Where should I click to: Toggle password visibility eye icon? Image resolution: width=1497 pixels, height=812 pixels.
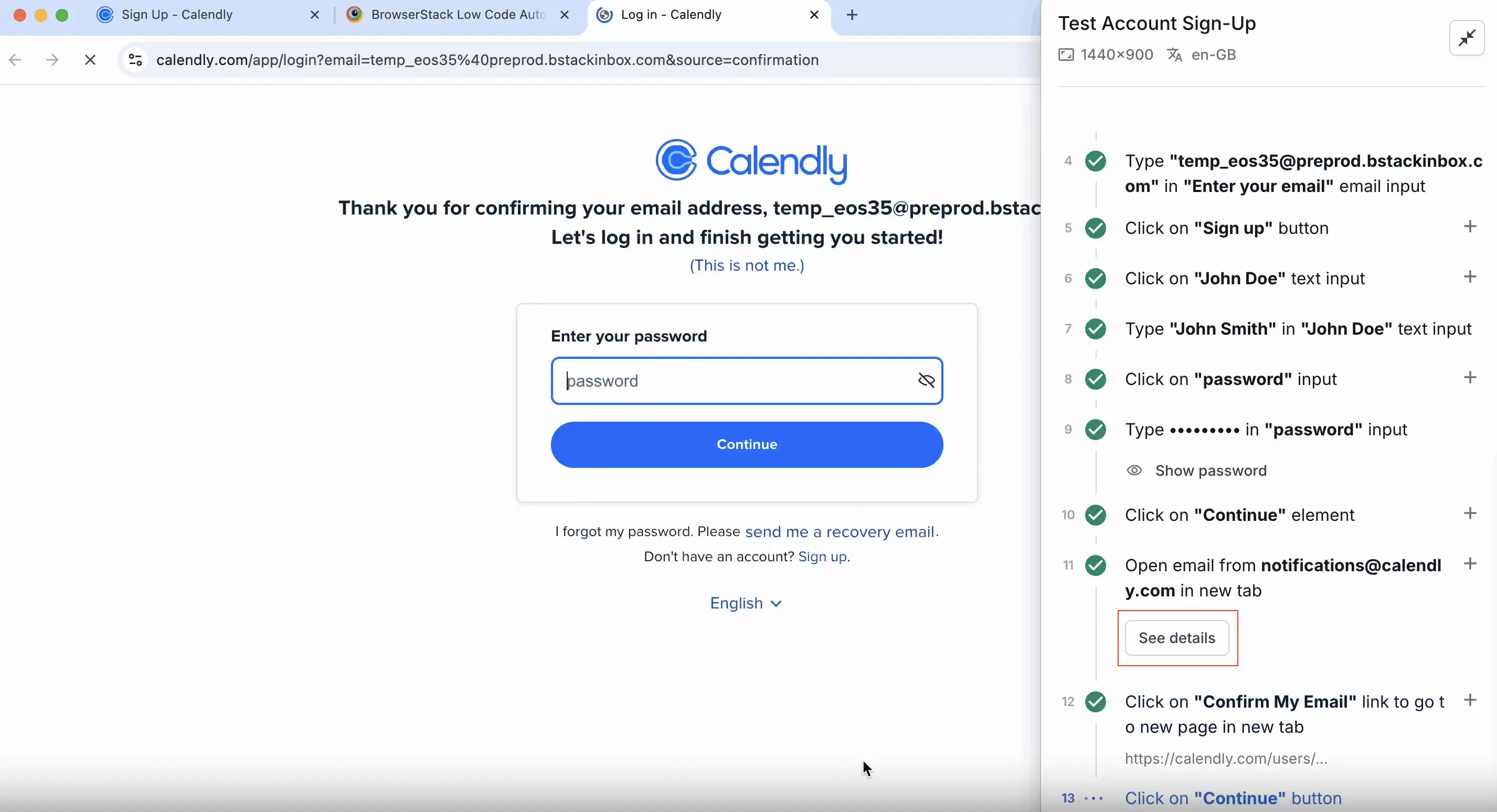pyautogui.click(x=925, y=380)
